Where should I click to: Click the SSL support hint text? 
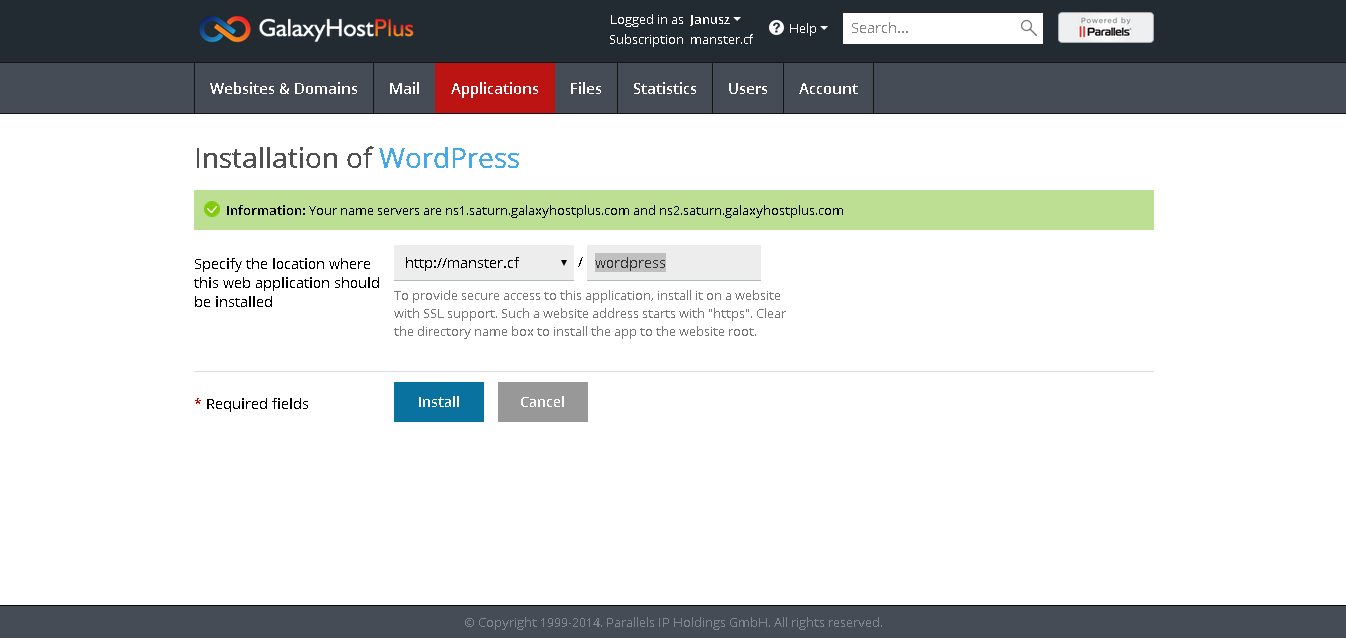coord(590,313)
